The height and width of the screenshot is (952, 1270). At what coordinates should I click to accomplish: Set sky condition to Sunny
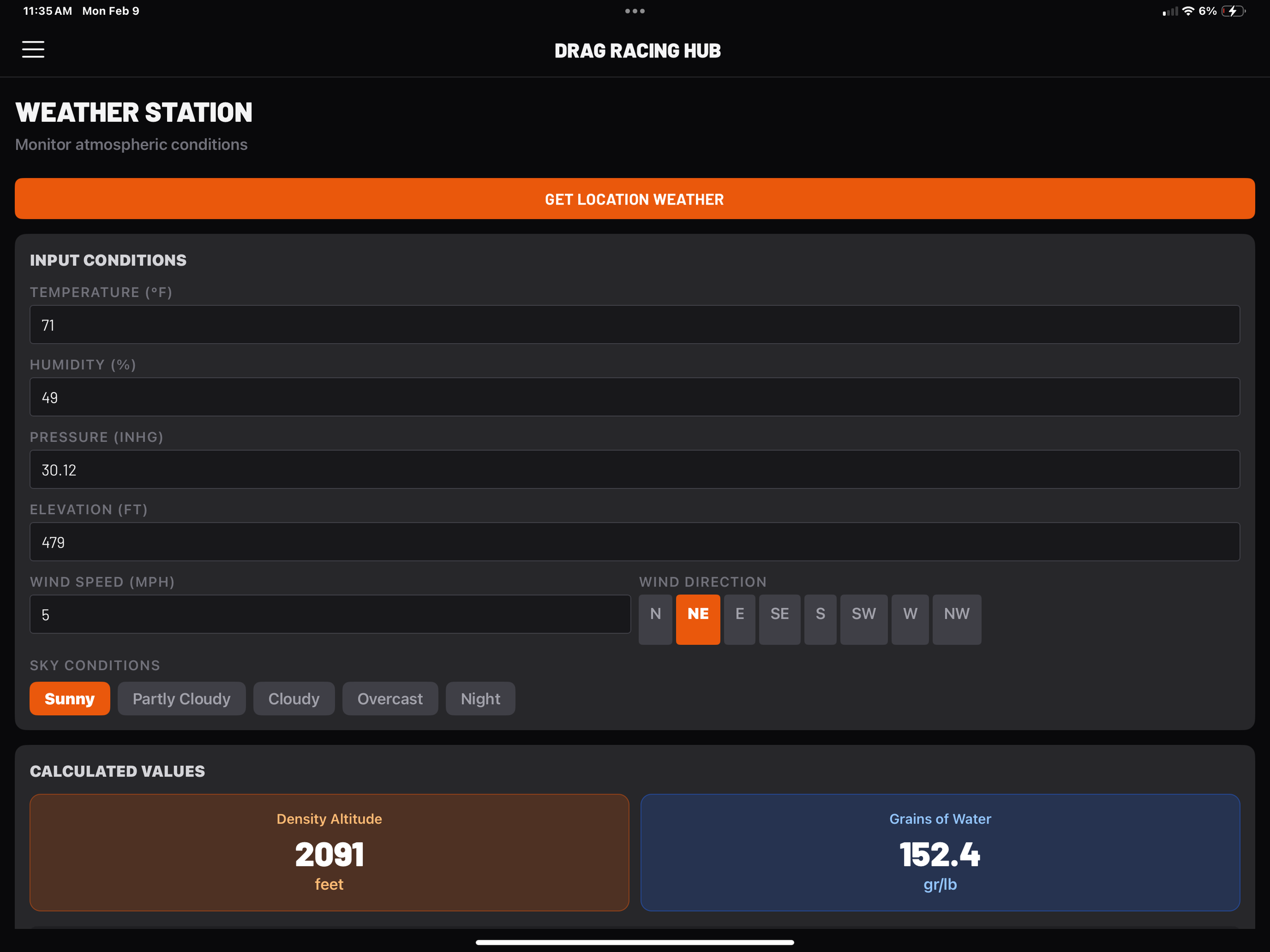pos(70,698)
